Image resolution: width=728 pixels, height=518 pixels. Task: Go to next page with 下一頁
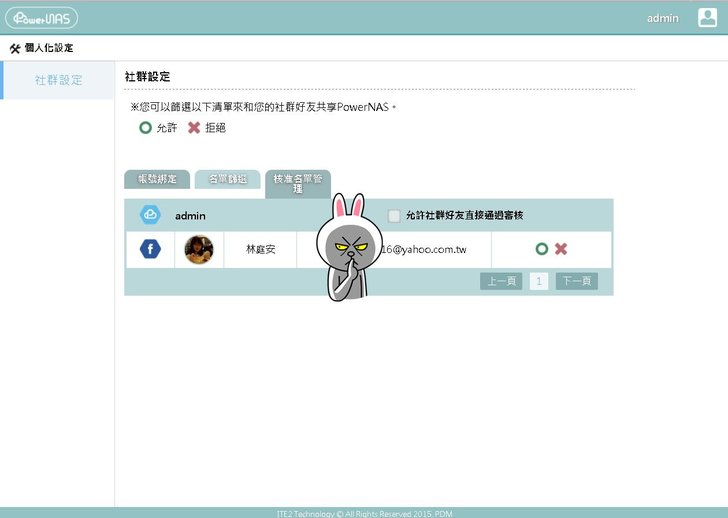pyautogui.click(x=577, y=281)
